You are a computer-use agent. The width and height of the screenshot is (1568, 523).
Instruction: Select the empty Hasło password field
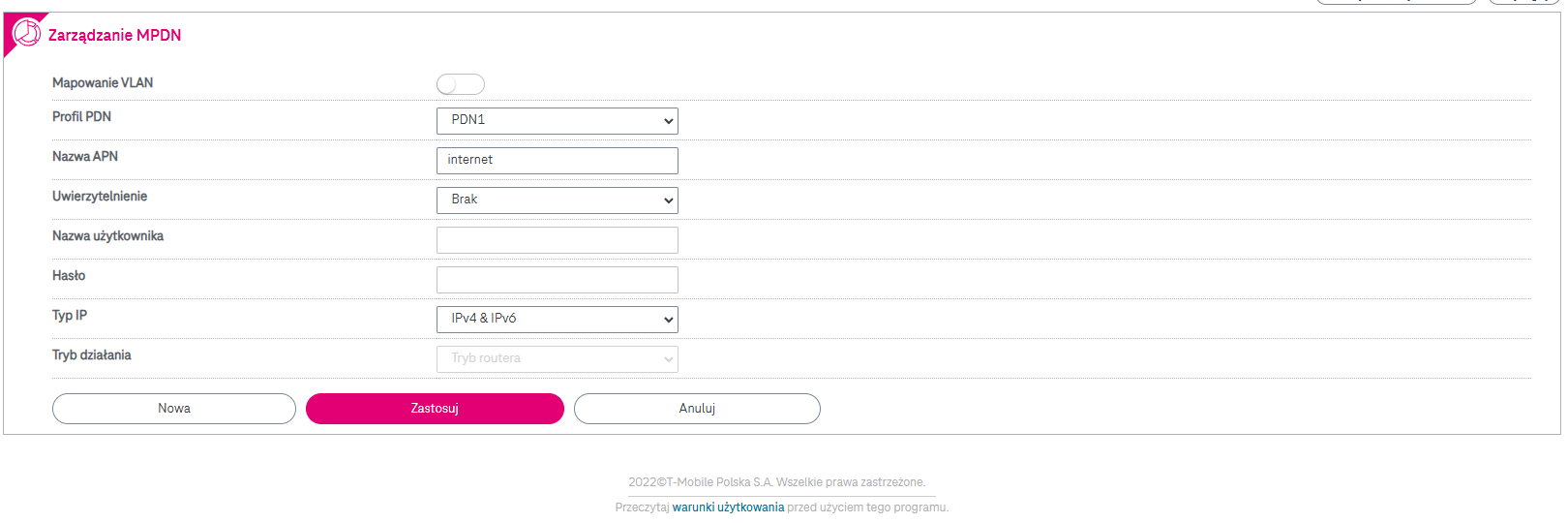coord(558,280)
